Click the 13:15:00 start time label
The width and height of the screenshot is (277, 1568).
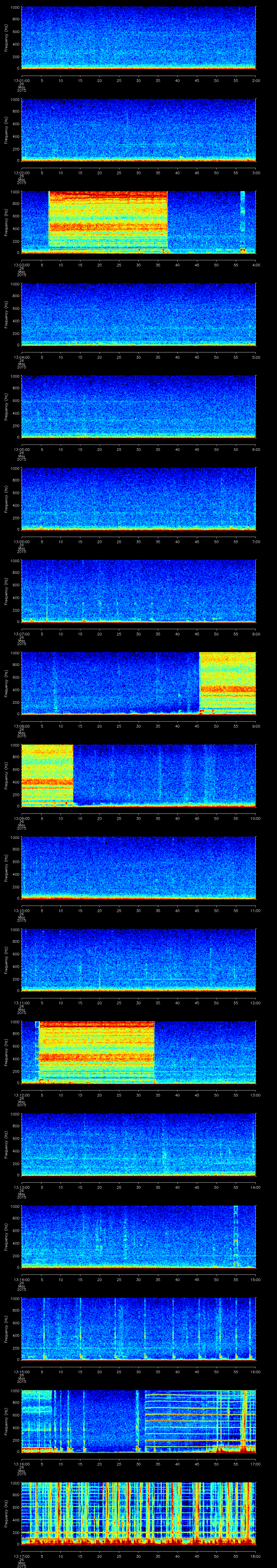click(21, 1372)
